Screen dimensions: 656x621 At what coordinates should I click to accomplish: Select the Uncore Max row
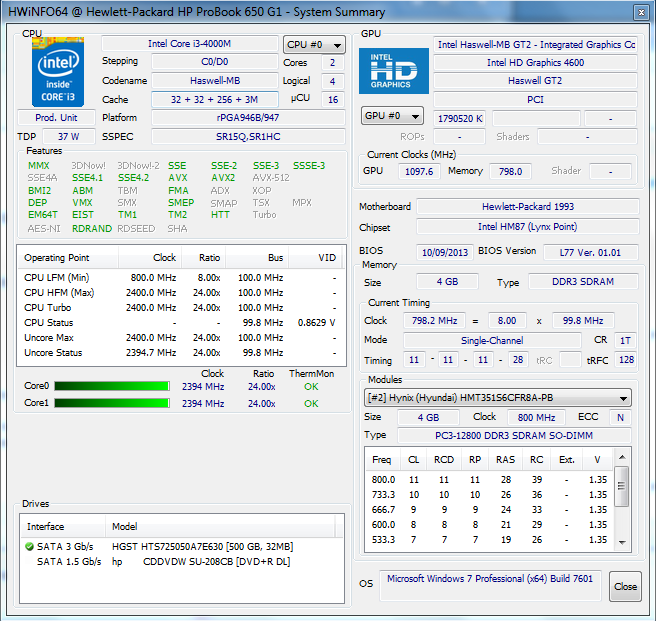[181, 338]
